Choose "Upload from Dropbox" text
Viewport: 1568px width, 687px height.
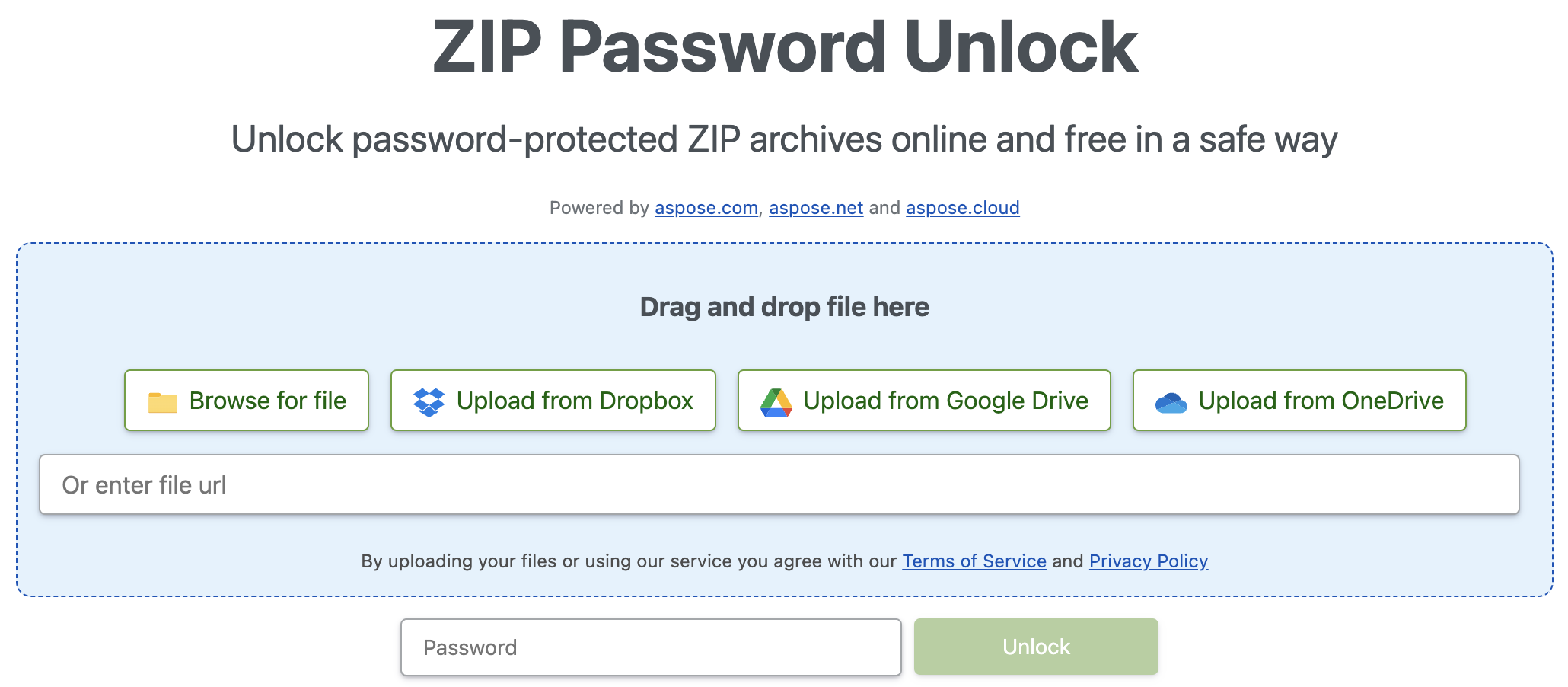pos(575,401)
